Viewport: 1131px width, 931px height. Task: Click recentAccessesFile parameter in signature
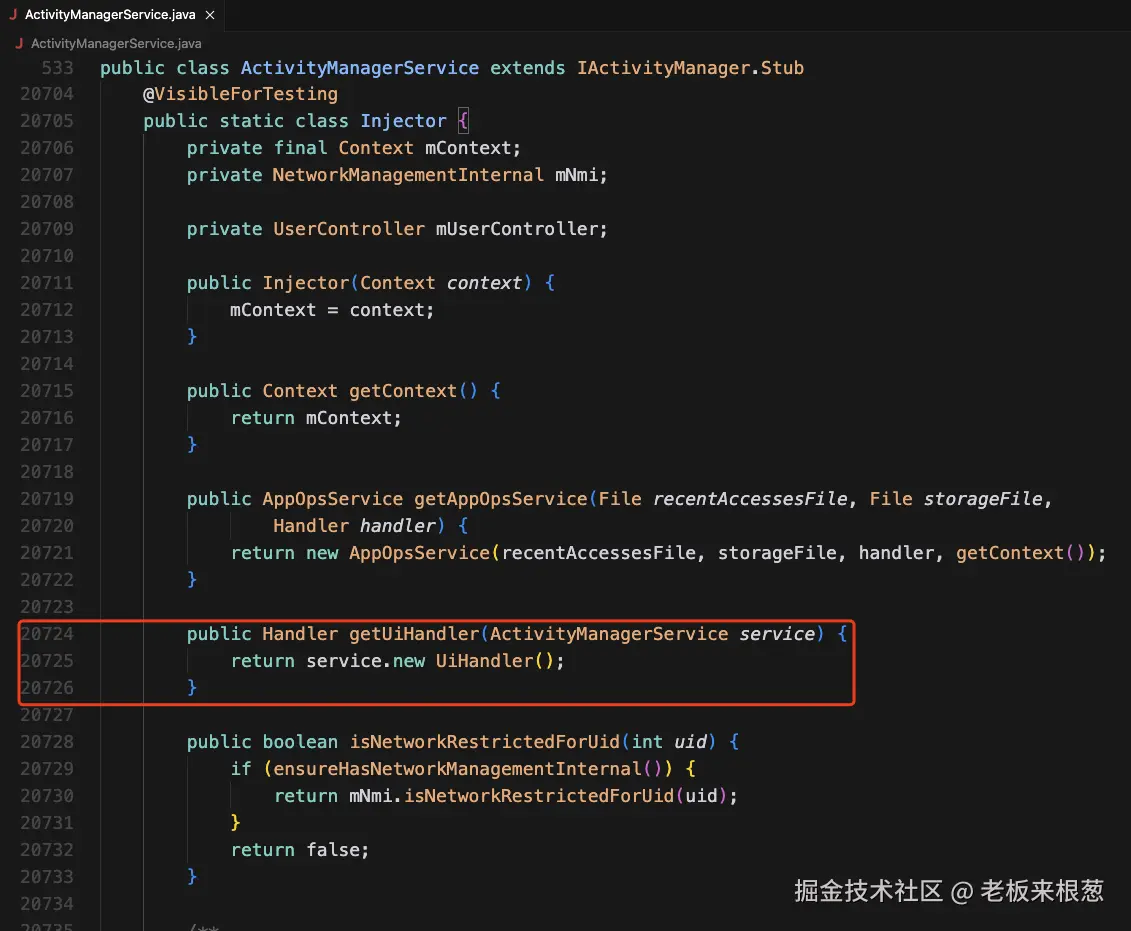(750, 499)
